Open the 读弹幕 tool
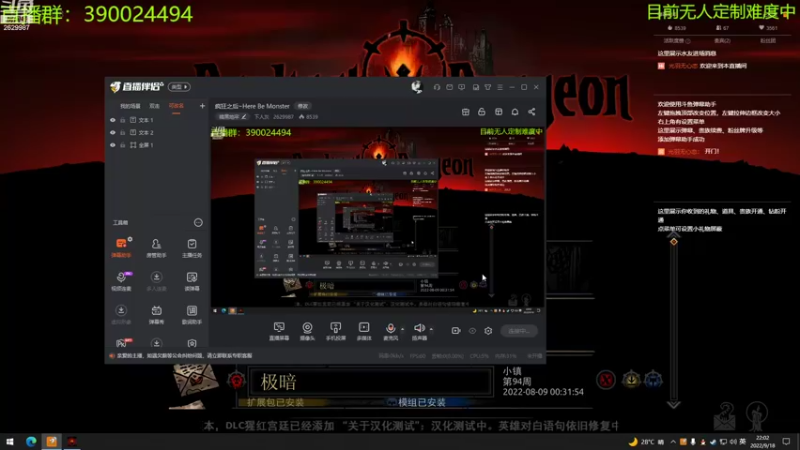Screen dimensions: 800x450 (x=192, y=281)
